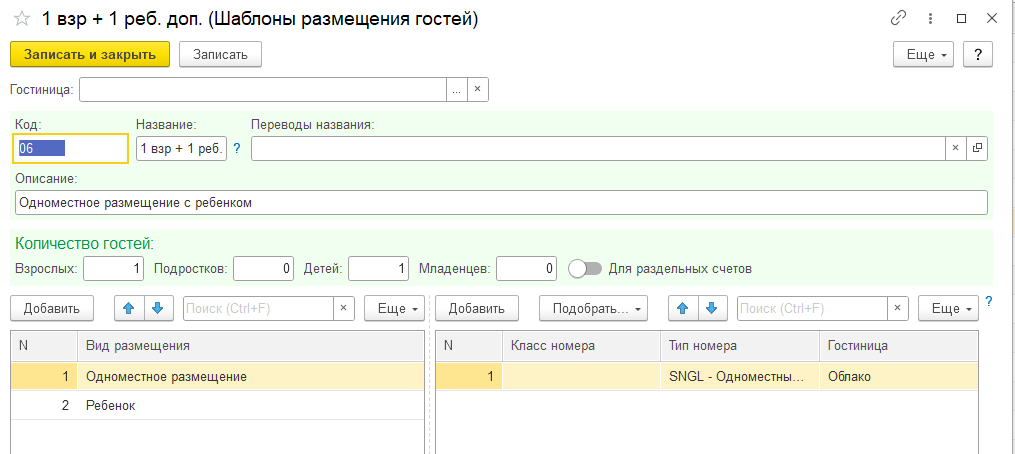Screen dimensions: 1015x454
Task: Expand the Подобрать dropdown
Action: 593,308
